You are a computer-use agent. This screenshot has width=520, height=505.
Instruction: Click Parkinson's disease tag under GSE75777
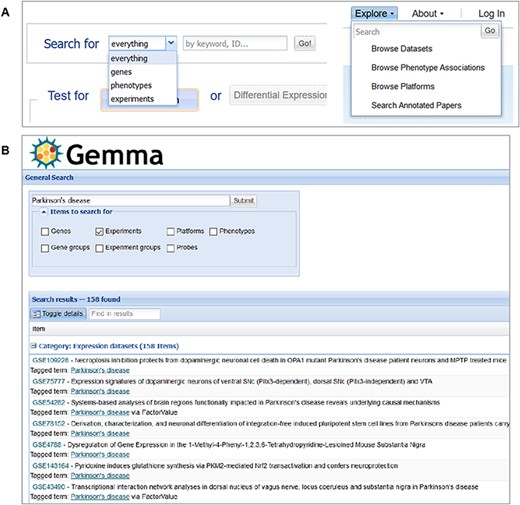click(x=100, y=391)
